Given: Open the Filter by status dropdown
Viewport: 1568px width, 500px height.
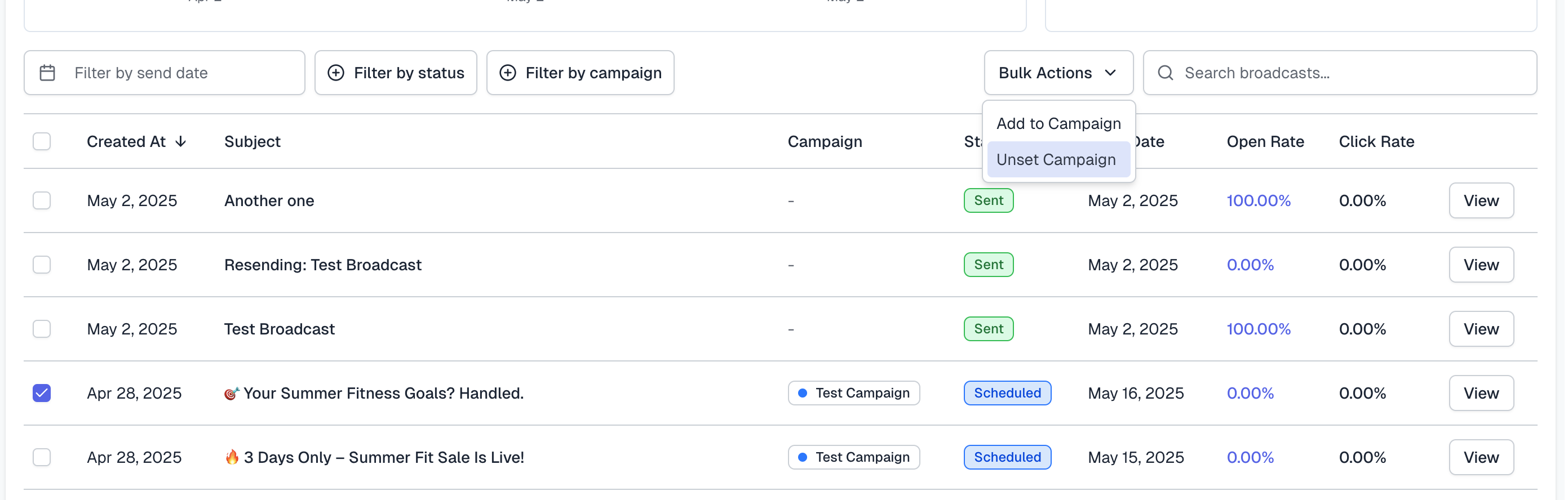Looking at the screenshot, I should (x=396, y=73).
